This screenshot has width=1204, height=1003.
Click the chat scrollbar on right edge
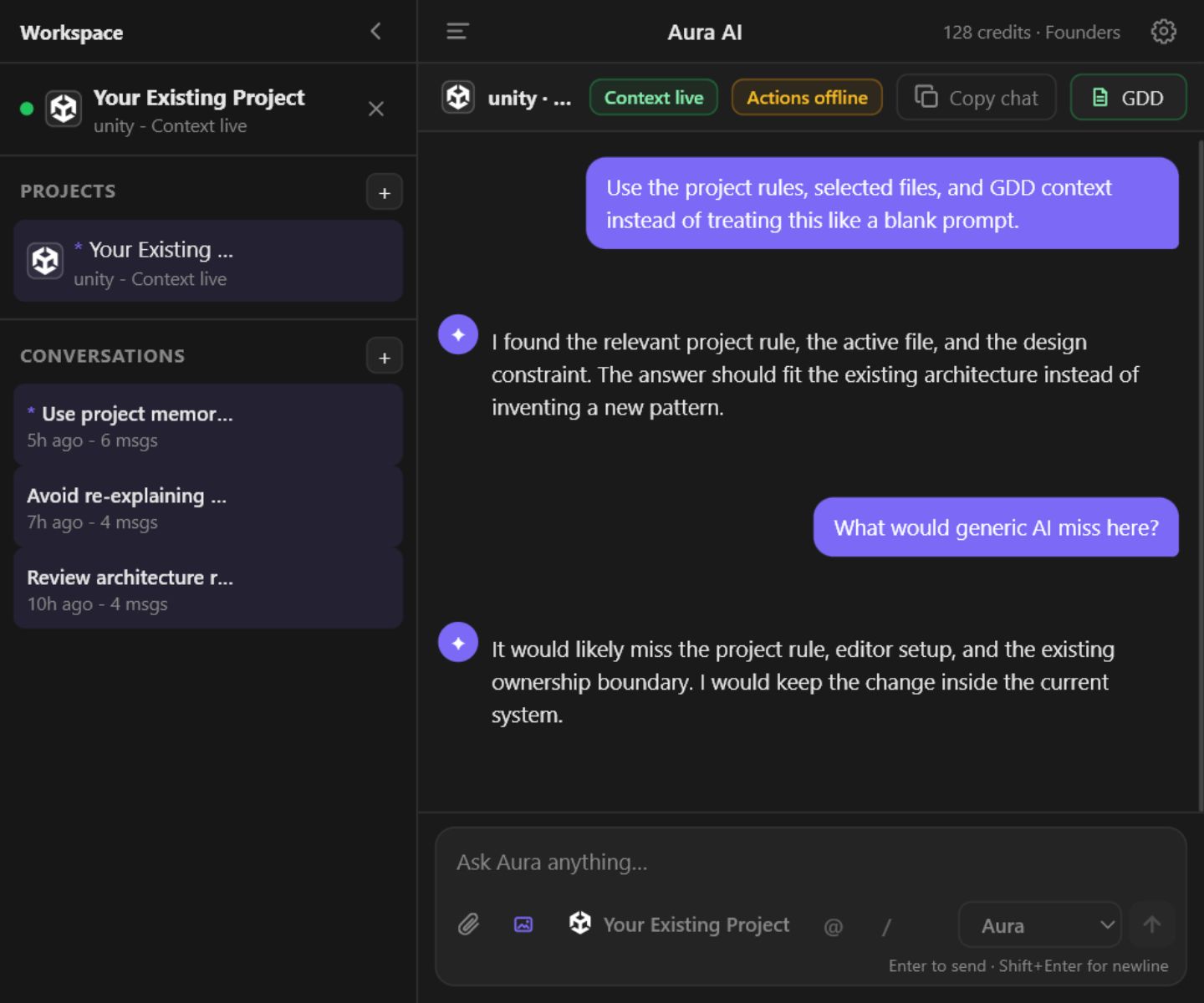(1200, 475)
